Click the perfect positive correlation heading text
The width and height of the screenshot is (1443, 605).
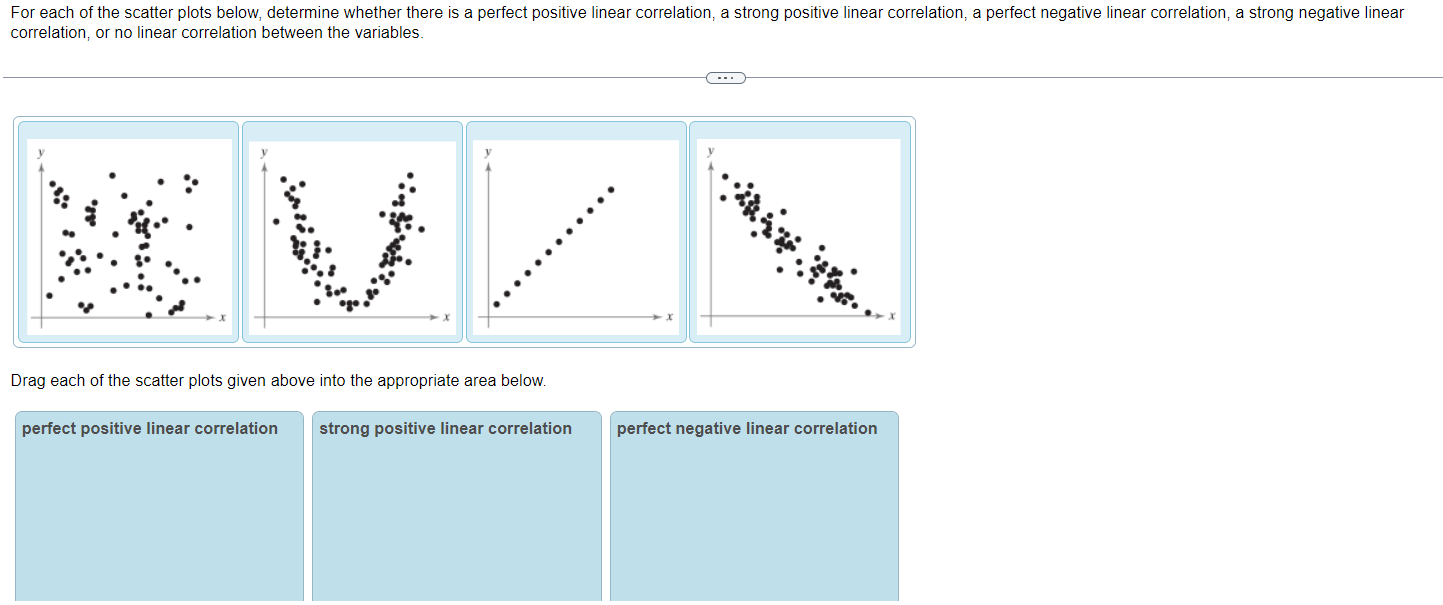click(148, 428)
